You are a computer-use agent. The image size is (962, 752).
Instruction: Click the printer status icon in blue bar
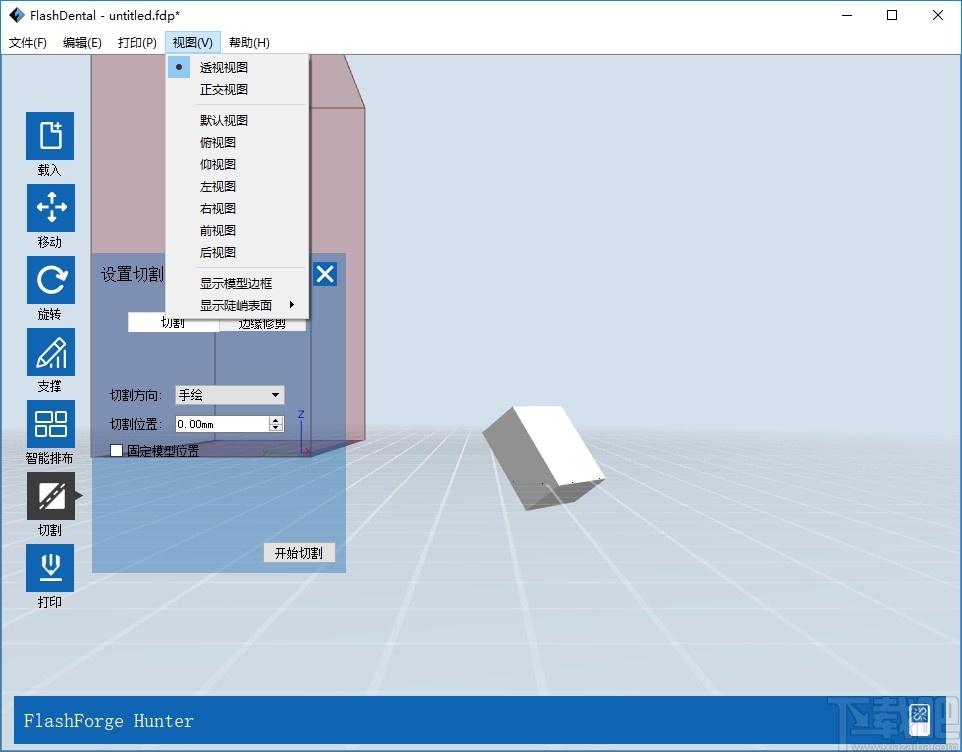click(x=920, y=719)
